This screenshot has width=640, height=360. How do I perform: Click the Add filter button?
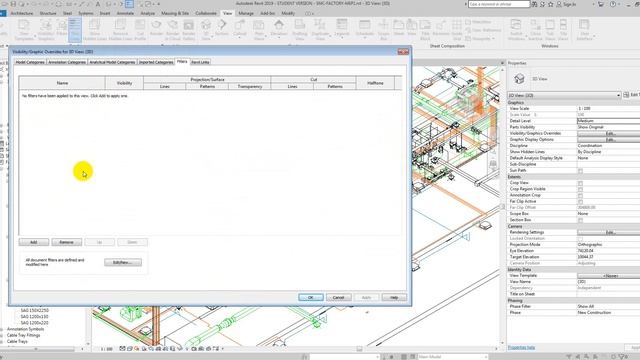(x=34, y=242)
